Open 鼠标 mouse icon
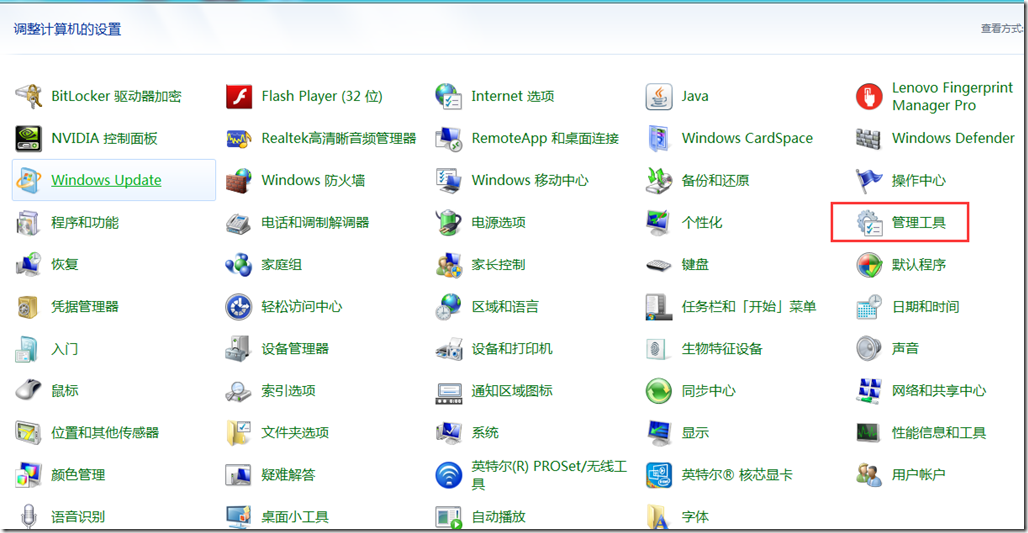 (28, 391)
